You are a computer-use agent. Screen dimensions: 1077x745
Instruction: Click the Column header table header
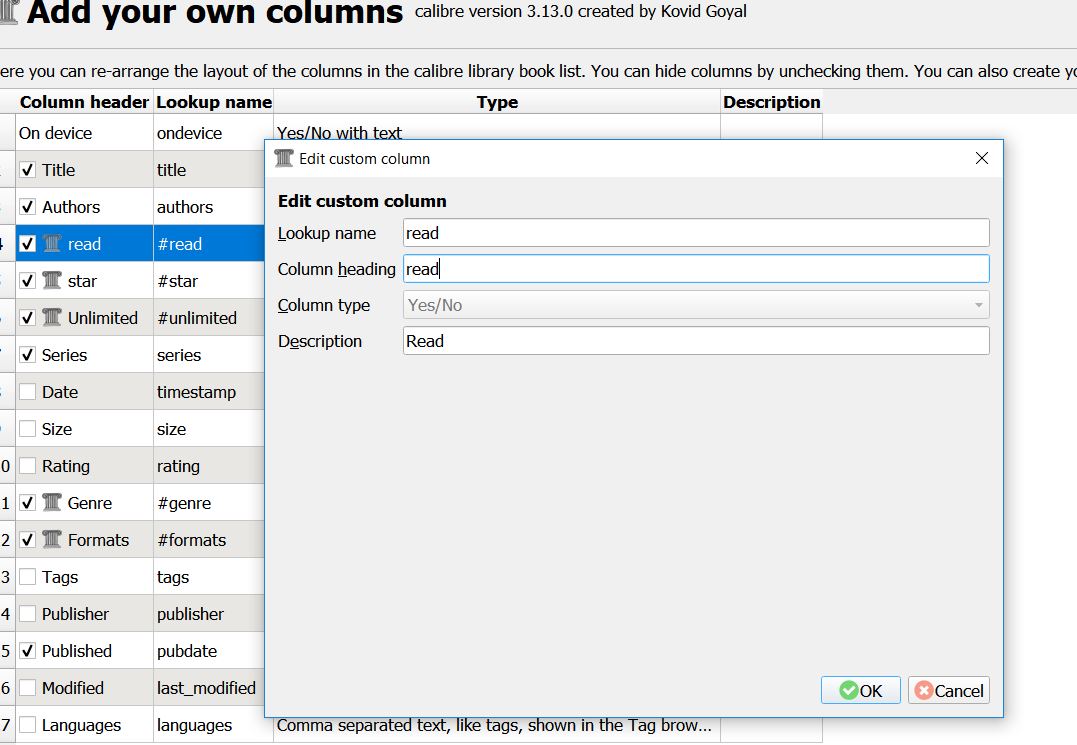84,102
